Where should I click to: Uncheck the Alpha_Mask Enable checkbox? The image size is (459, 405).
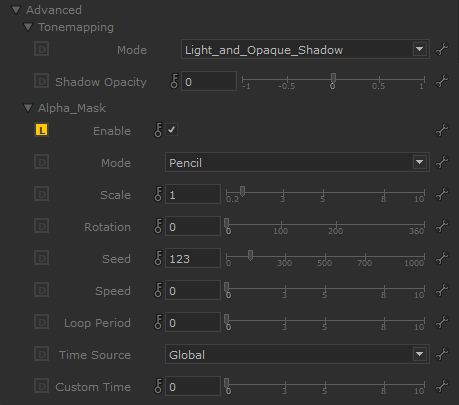(x=172, y=130)
